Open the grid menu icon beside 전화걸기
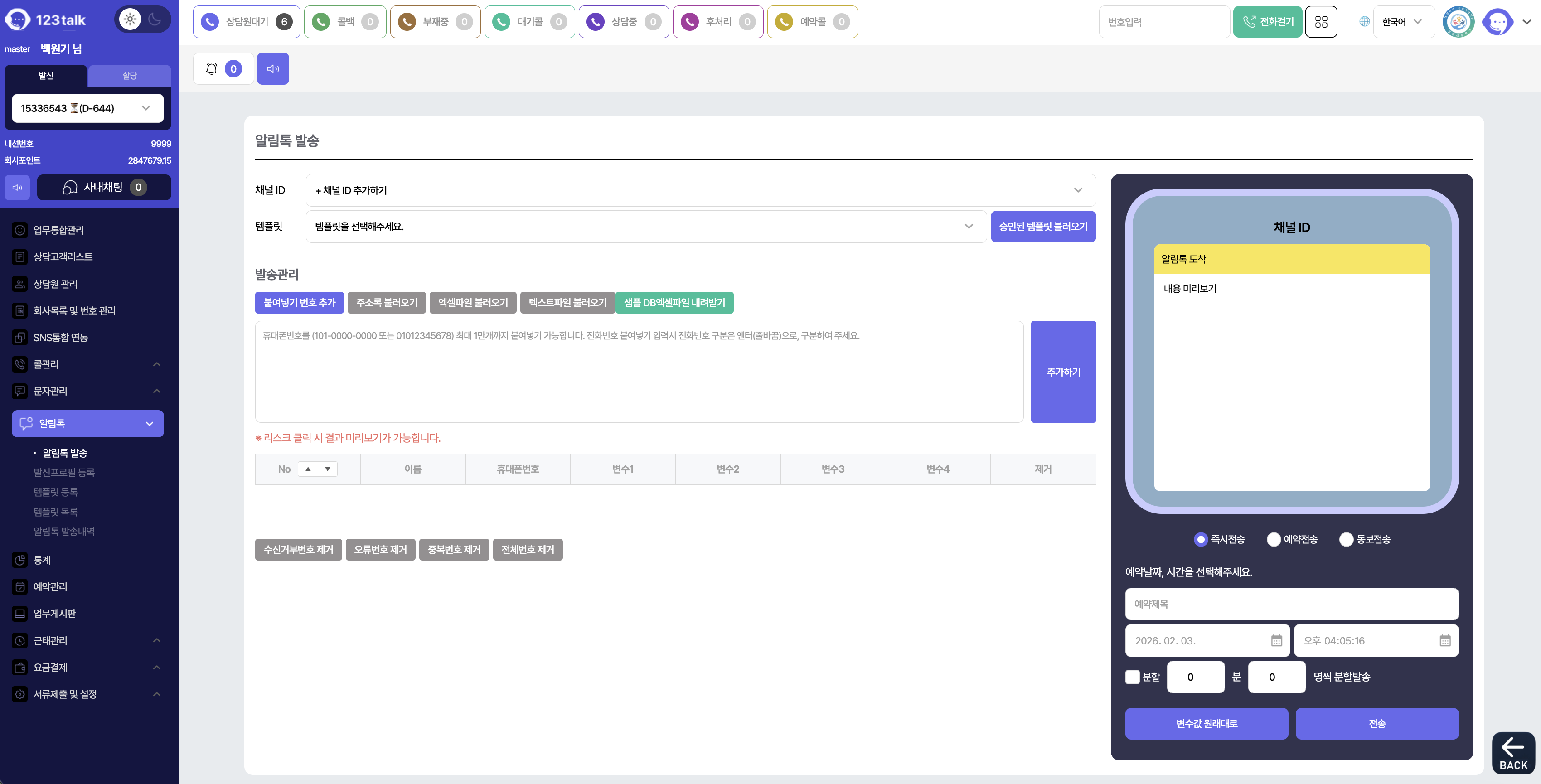The height and width of the screenshot is (784, 1541). (1321, 22)
